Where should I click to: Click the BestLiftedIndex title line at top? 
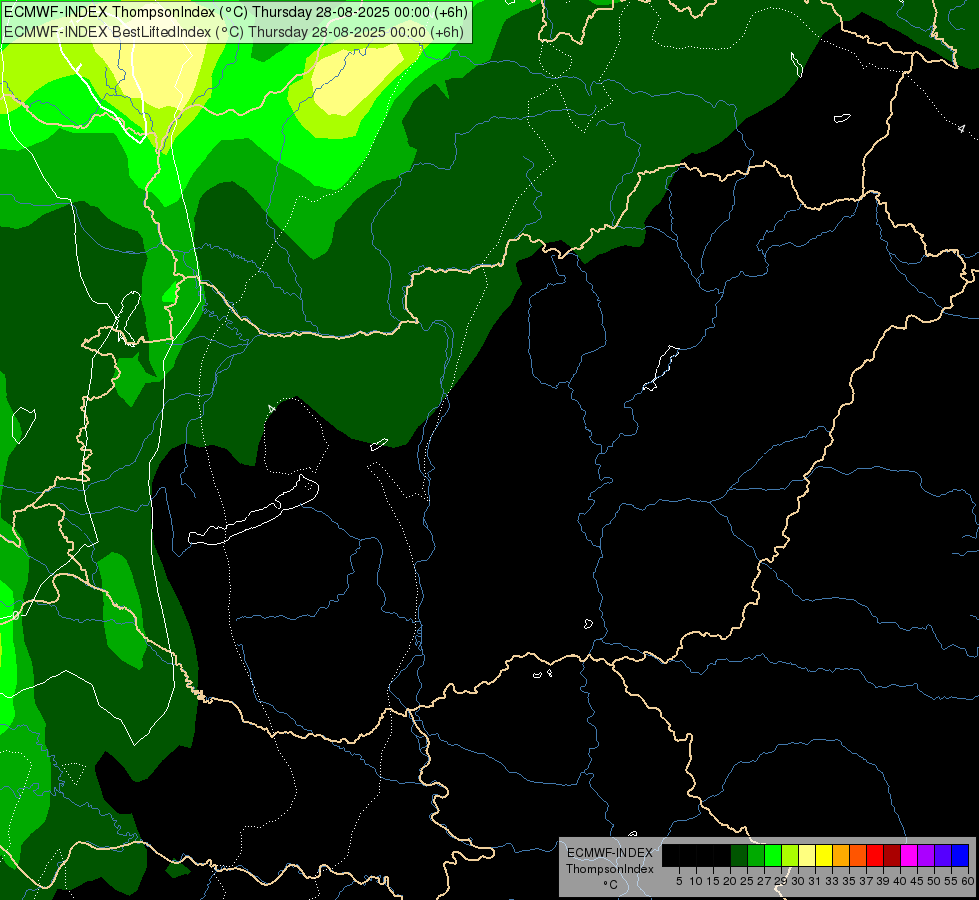(x=234, y=32)
